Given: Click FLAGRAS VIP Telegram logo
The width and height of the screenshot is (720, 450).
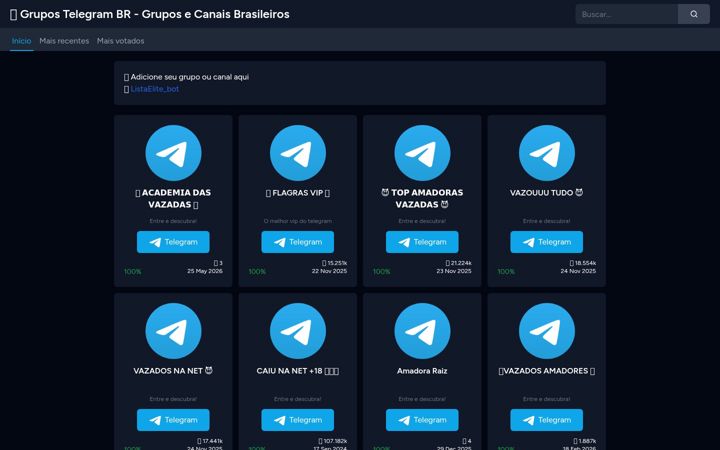Looking at the screenshot, I should click(298, 153).
